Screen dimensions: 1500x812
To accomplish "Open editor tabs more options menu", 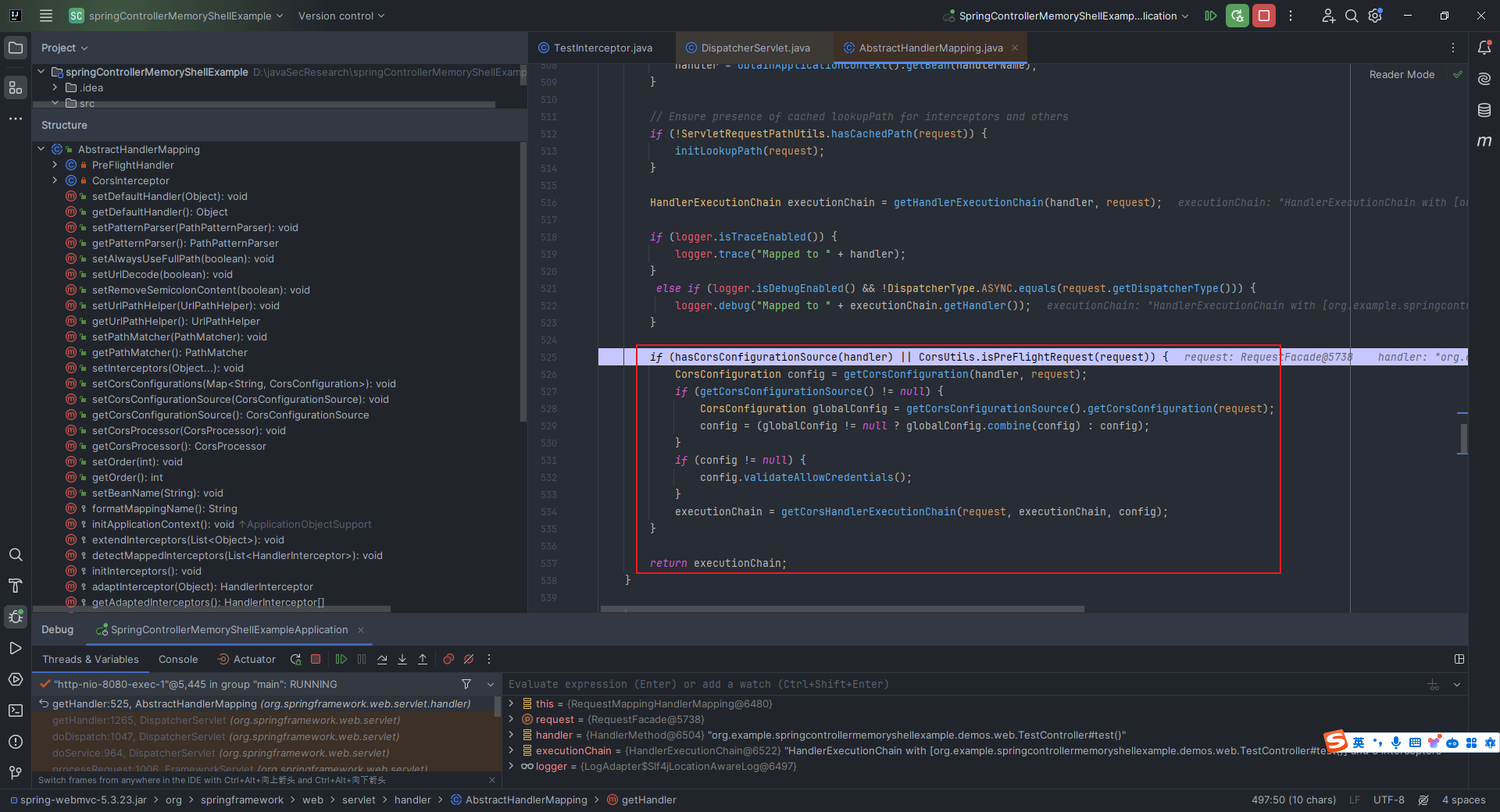I will click(x=1453, y=48).
